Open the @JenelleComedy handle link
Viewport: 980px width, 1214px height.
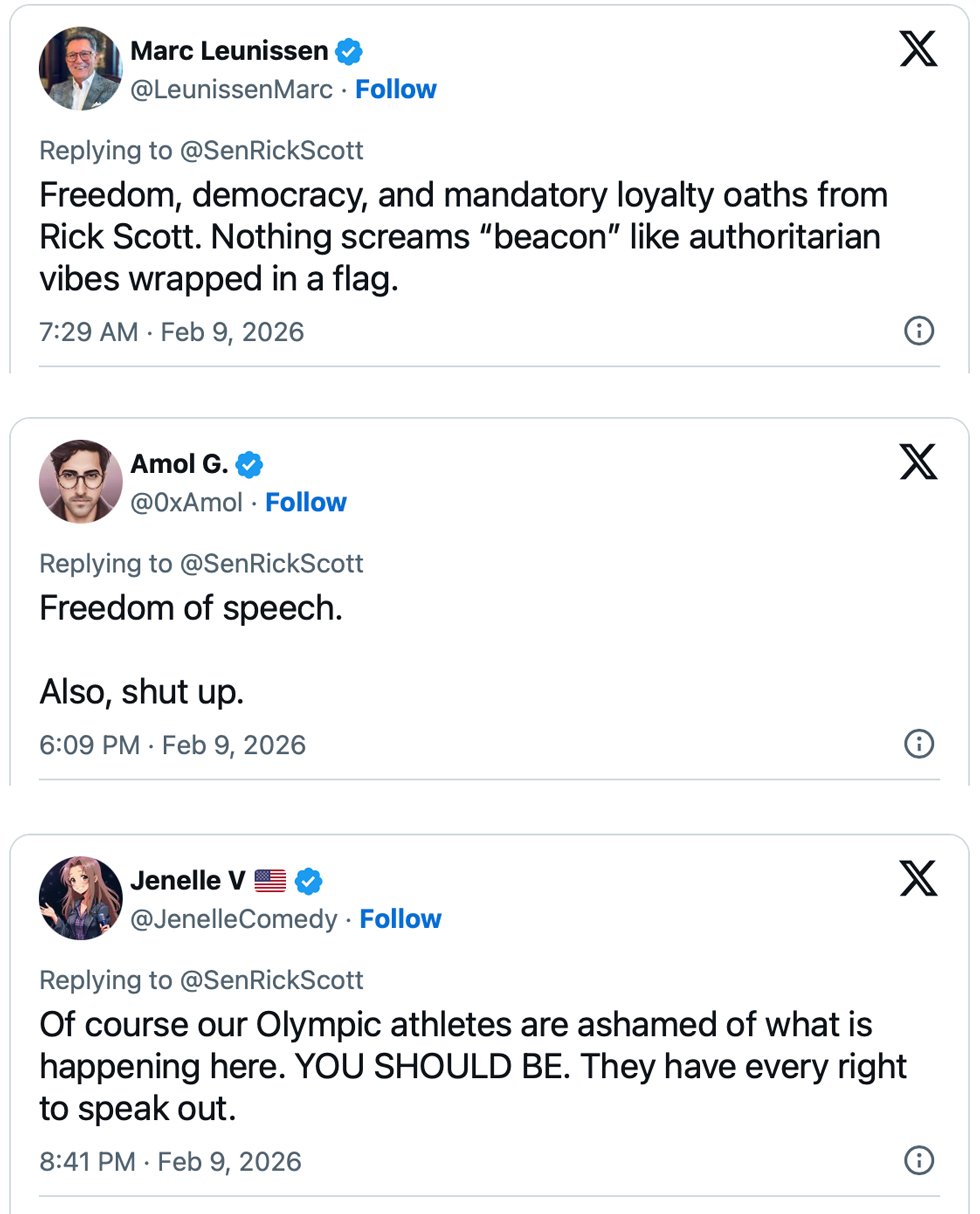coord(234,919)
